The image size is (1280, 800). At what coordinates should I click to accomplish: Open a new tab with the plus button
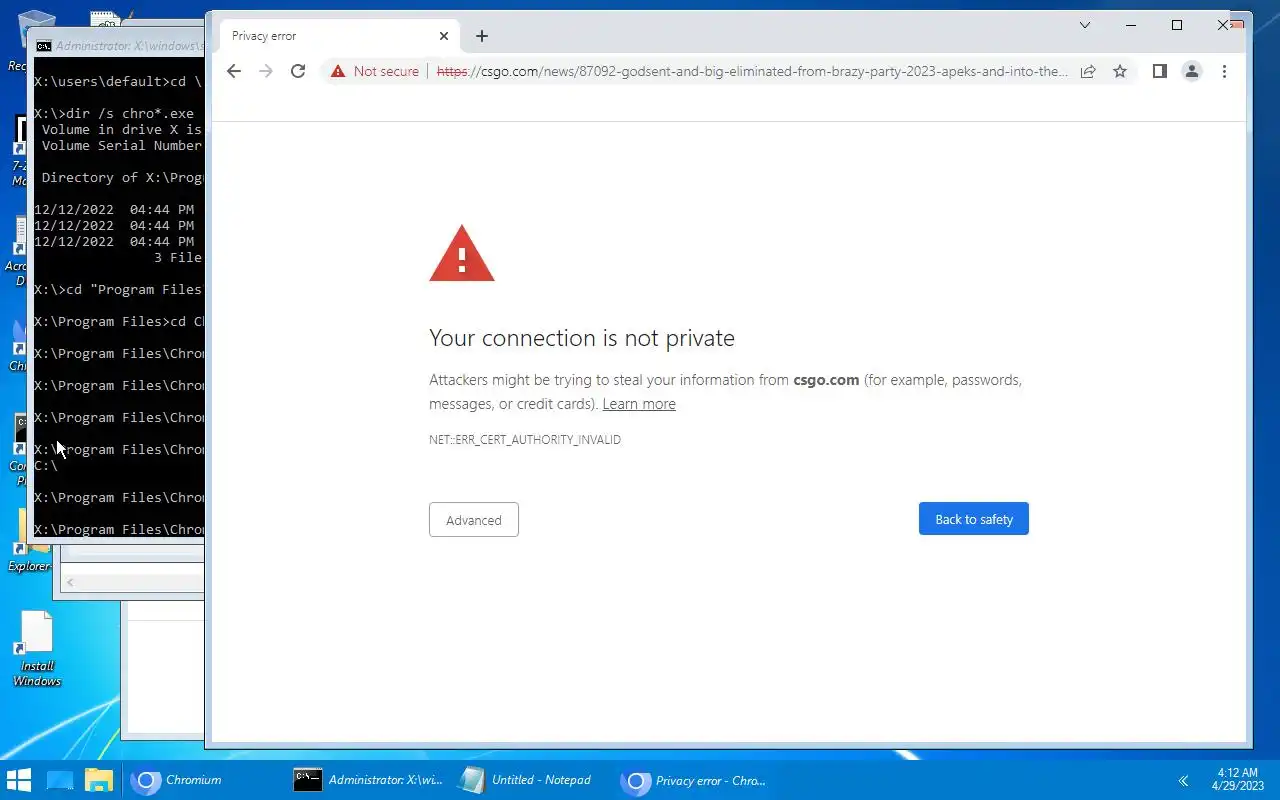pos(482,36)
